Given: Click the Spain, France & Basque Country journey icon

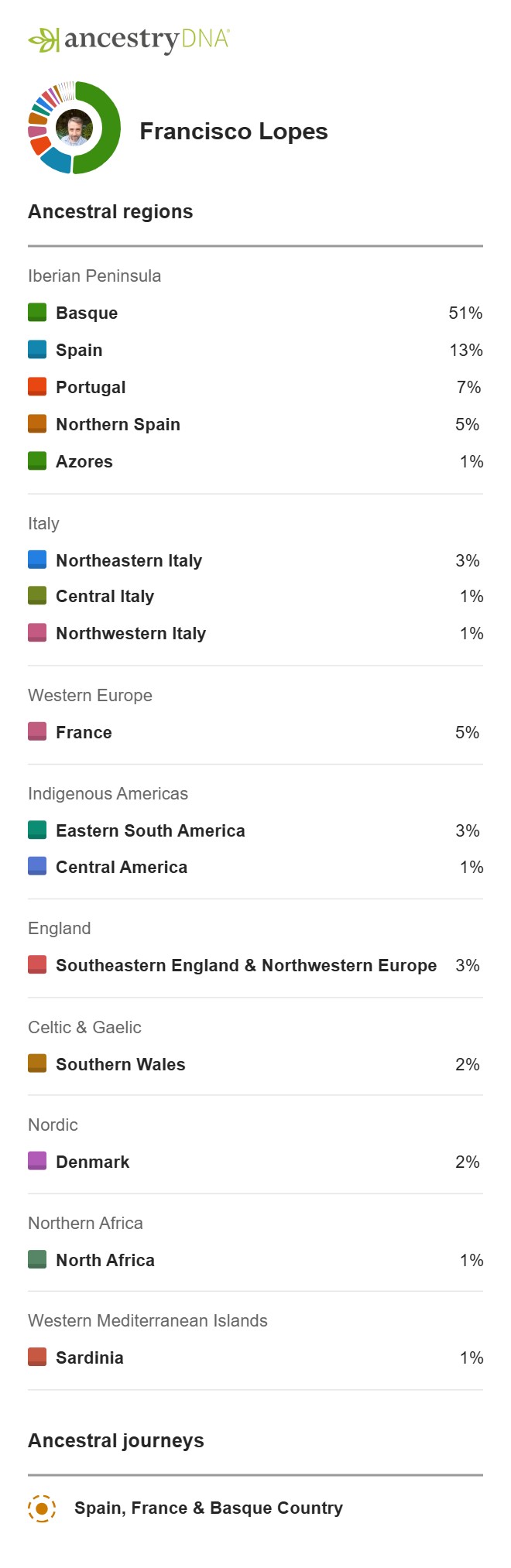Looking at the screenshot, I should 42,1508.
